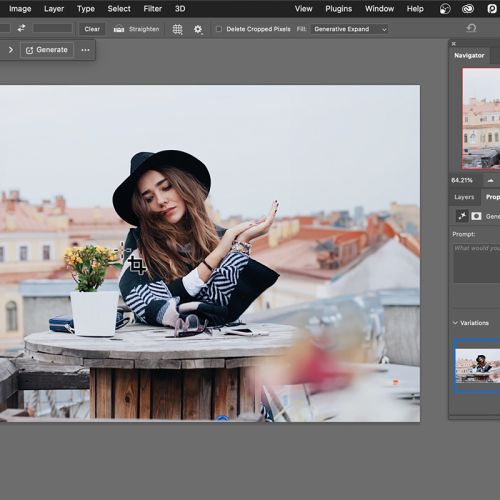Open the Window menu
This screenshot has width=500, height=500.
pos(379,9)
